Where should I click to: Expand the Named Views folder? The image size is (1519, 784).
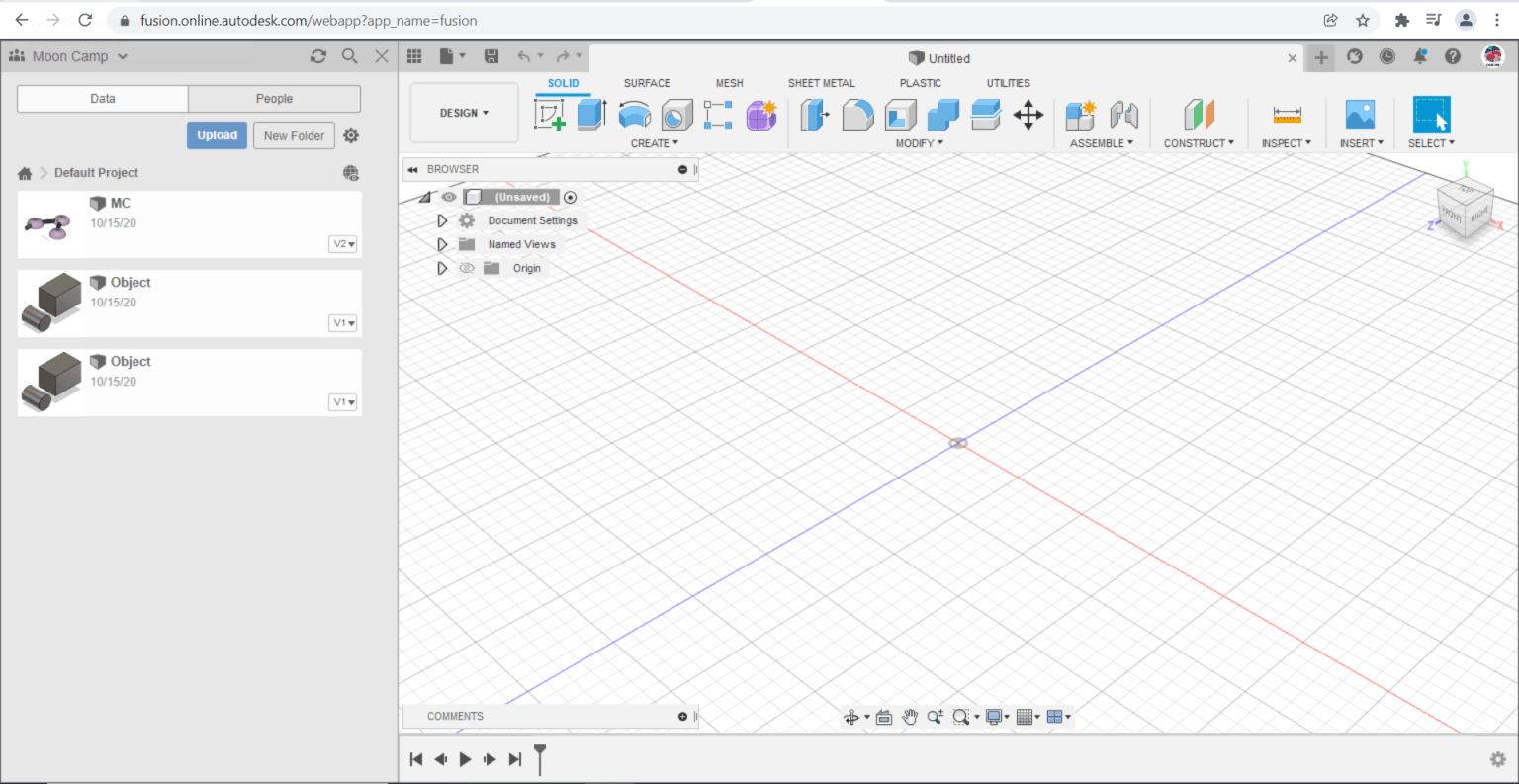pos(442,244)
